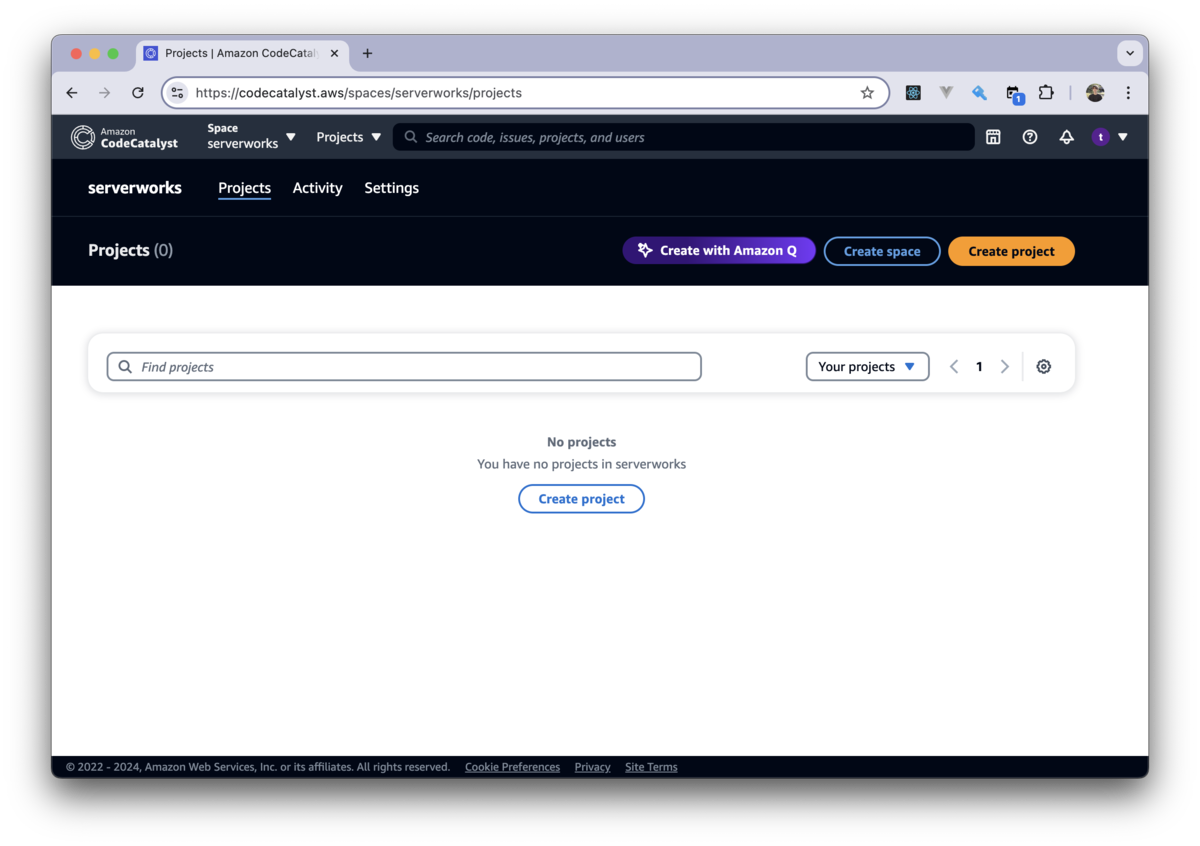
Task: Close the CodeCatalyst browser tab
Action: click(x=334, y=53)
